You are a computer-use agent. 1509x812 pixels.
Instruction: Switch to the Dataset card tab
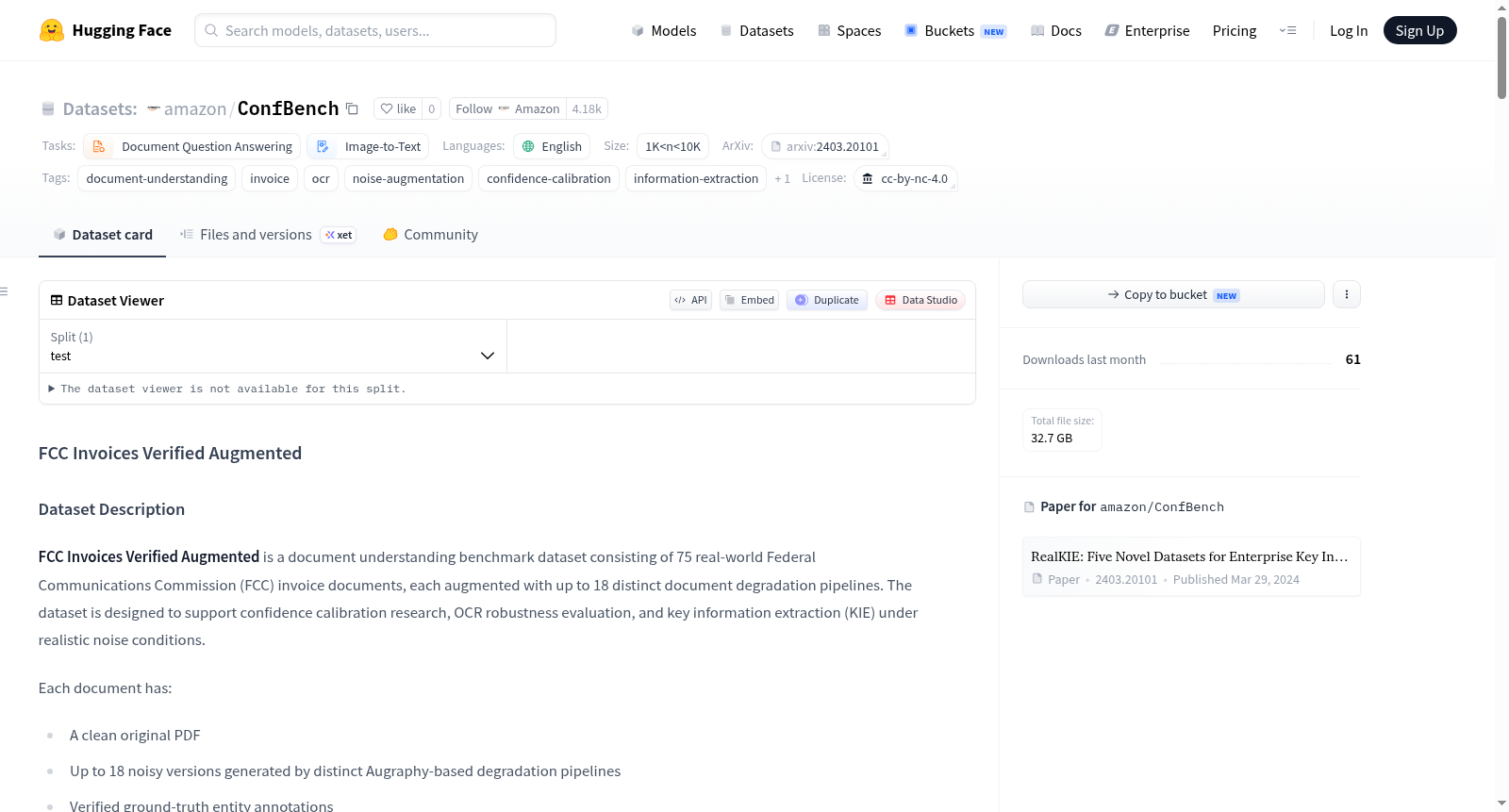pyautogui.click(x=103, y=234)
